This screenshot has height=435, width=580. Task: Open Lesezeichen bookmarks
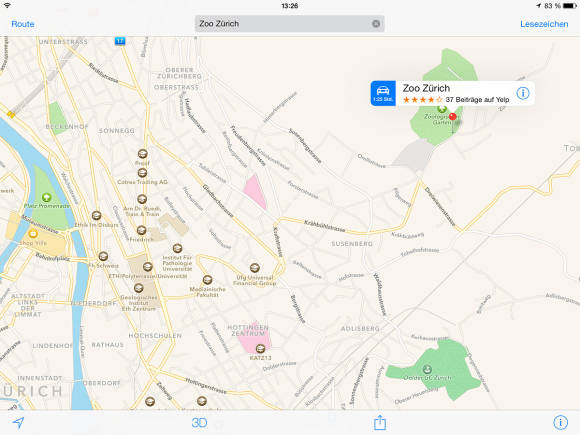(x=544, y=24)
